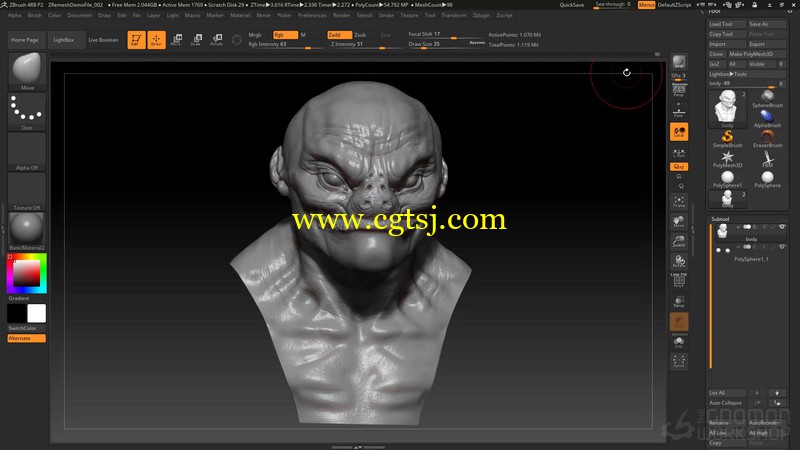Open the Document menu
The image size is (800, 450).
[80, 15]
